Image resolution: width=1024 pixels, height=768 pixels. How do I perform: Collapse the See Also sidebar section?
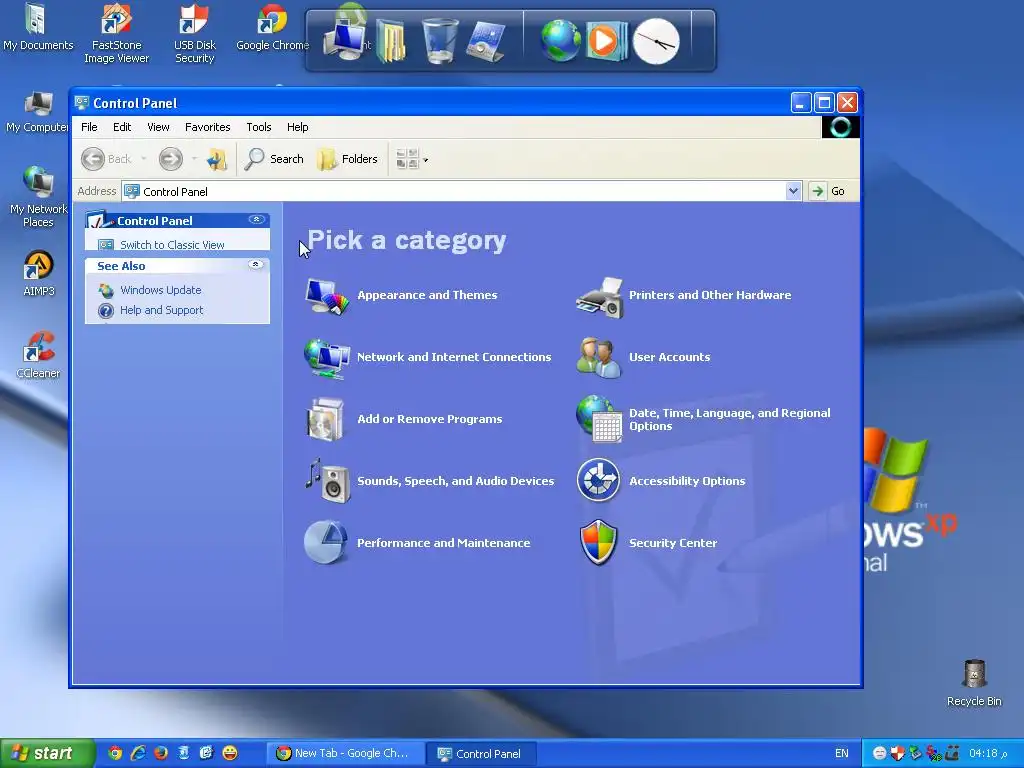click(256, 264)
